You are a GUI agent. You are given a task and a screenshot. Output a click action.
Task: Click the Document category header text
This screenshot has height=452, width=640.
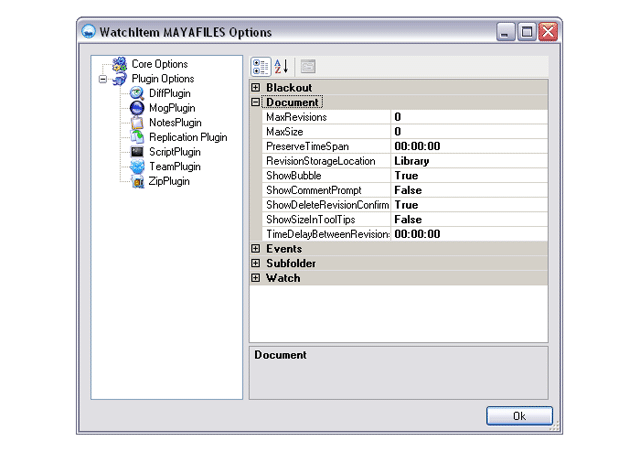pyautogui.click(x=292, y=102)
